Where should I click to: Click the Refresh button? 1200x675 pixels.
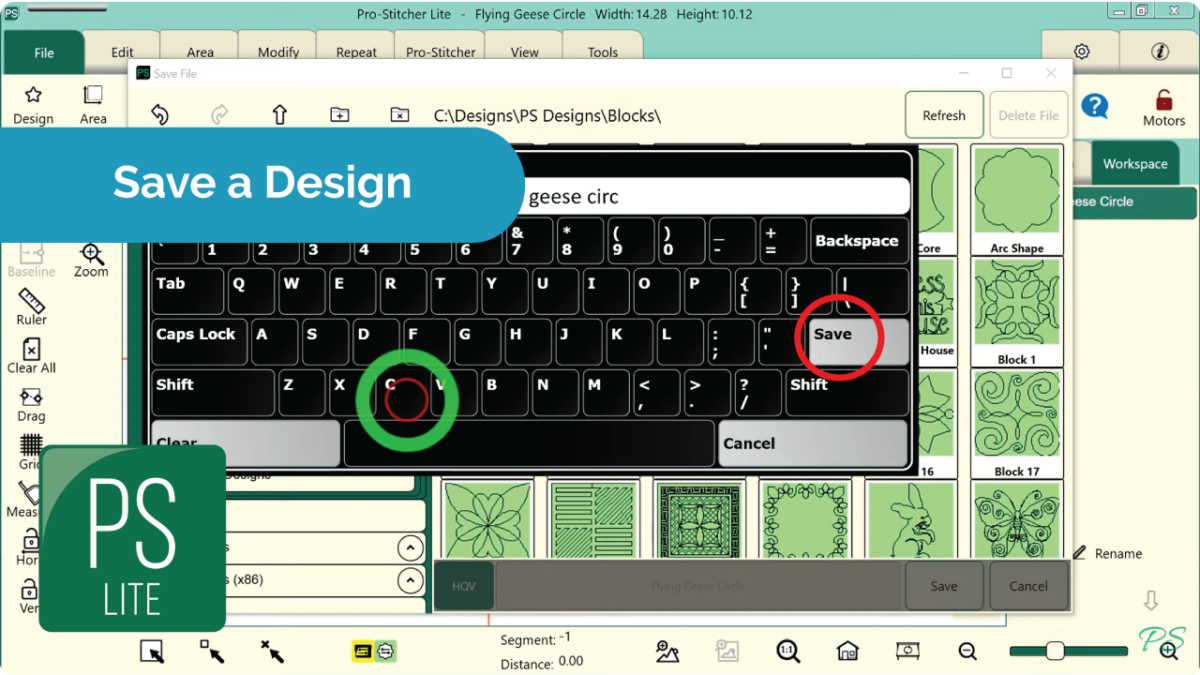point(943,116)
